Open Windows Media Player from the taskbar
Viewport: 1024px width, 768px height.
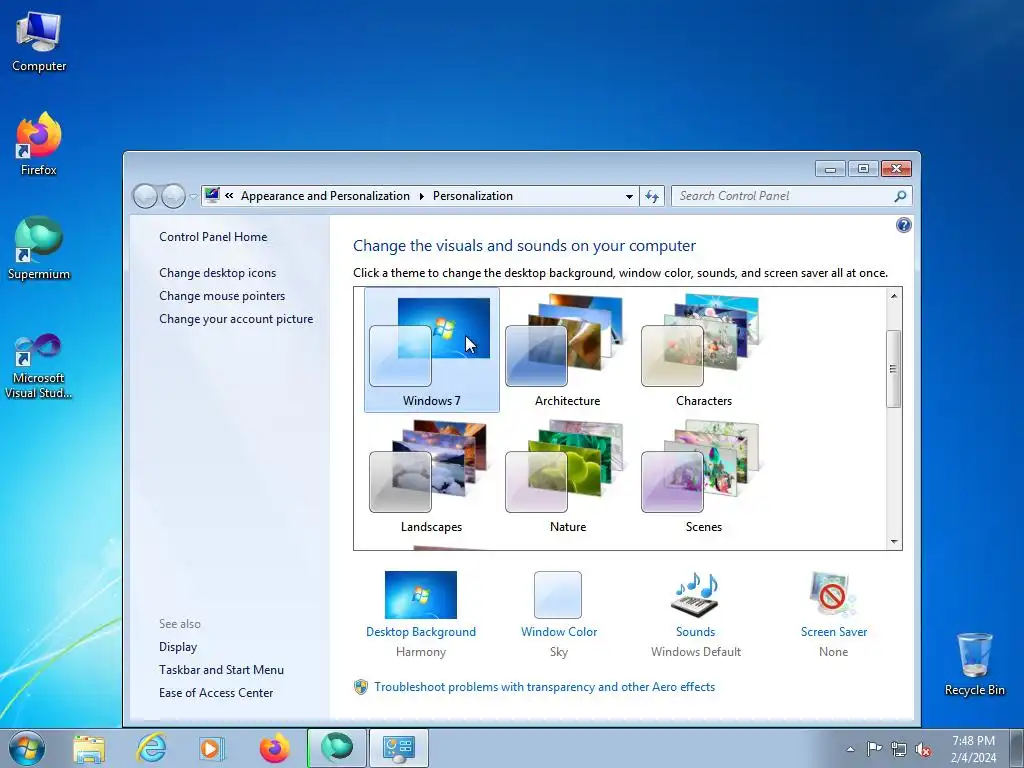212,748
